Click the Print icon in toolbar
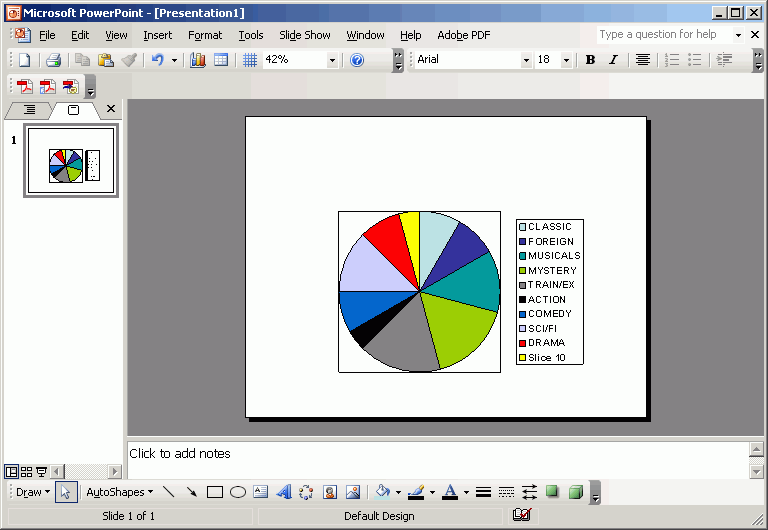Image resolution: width=768 pixels, height=530 pixels. (x=53, y=60)
